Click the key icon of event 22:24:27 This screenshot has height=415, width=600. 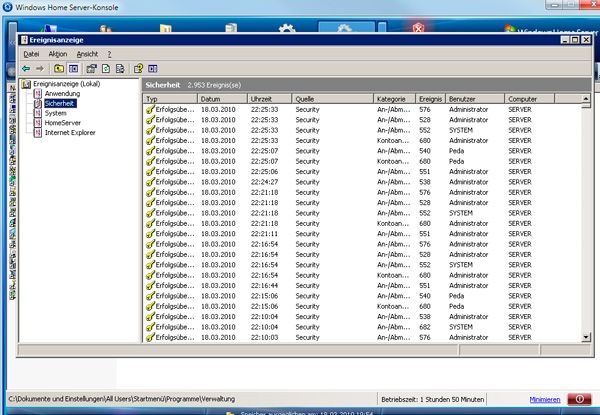tap(150, 182)
